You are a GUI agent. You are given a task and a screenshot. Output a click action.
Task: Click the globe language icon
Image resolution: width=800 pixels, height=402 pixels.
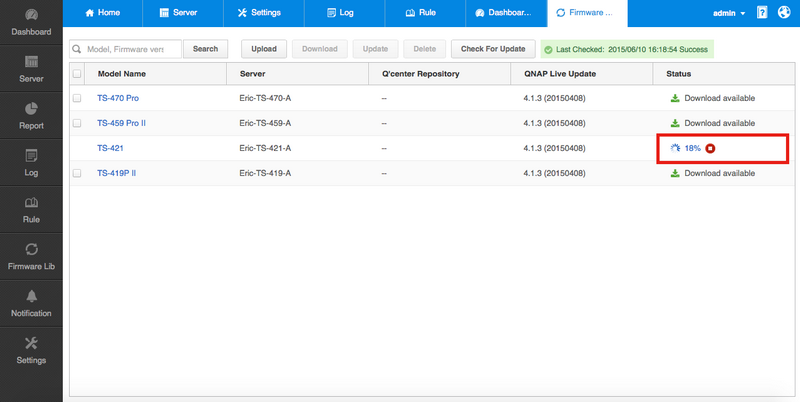coord(784,13)
